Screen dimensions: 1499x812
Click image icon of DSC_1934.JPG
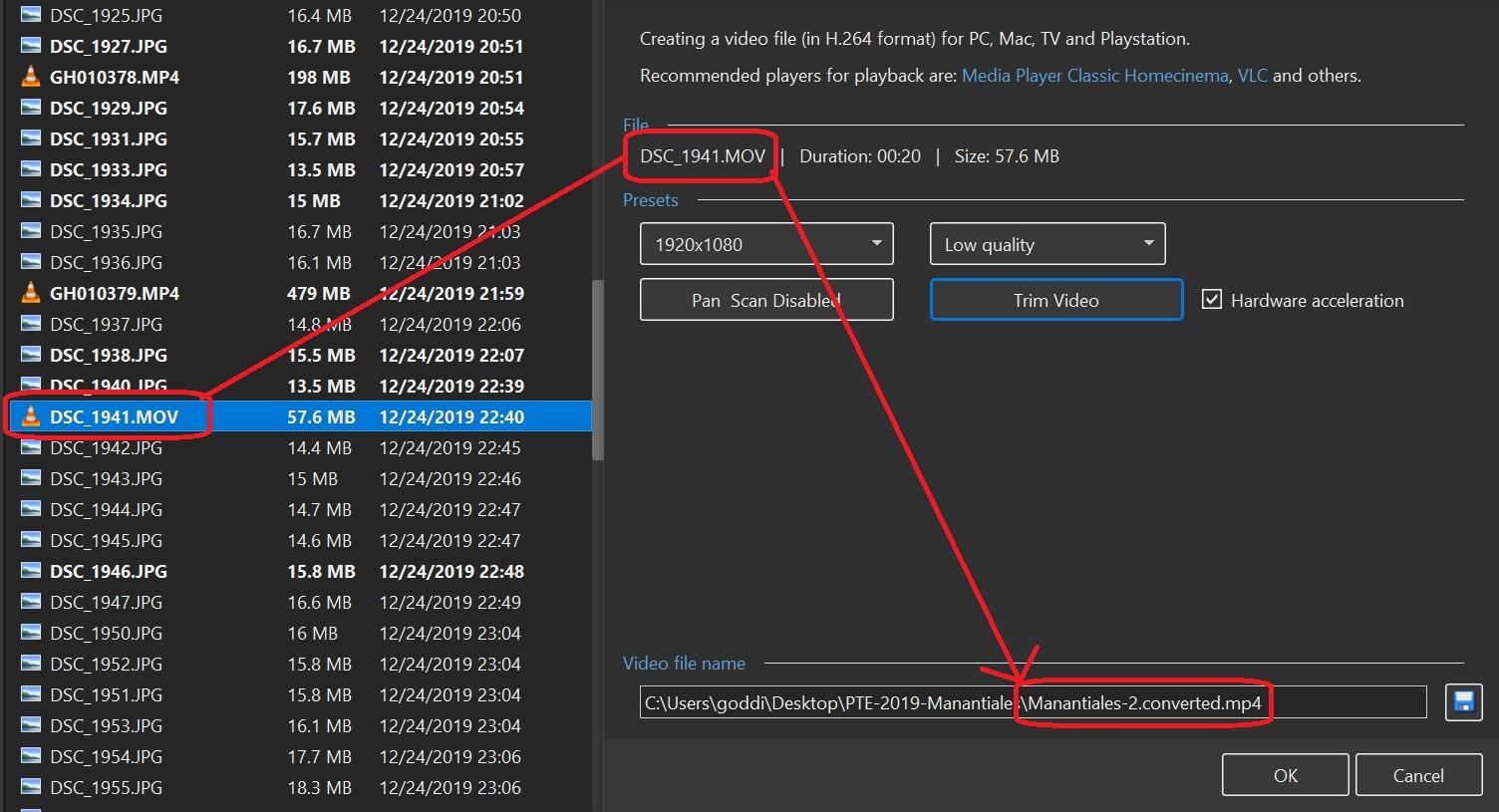coord(31,200)
